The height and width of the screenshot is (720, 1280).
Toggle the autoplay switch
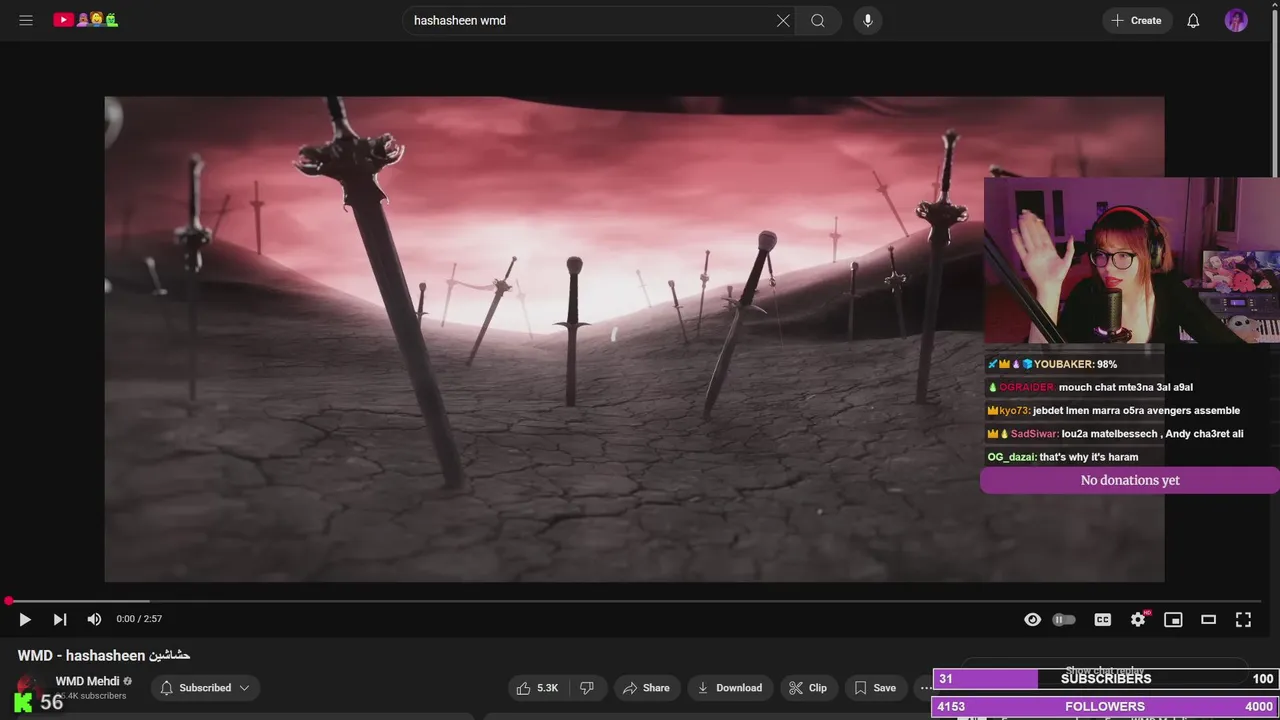coord(1064,620)
